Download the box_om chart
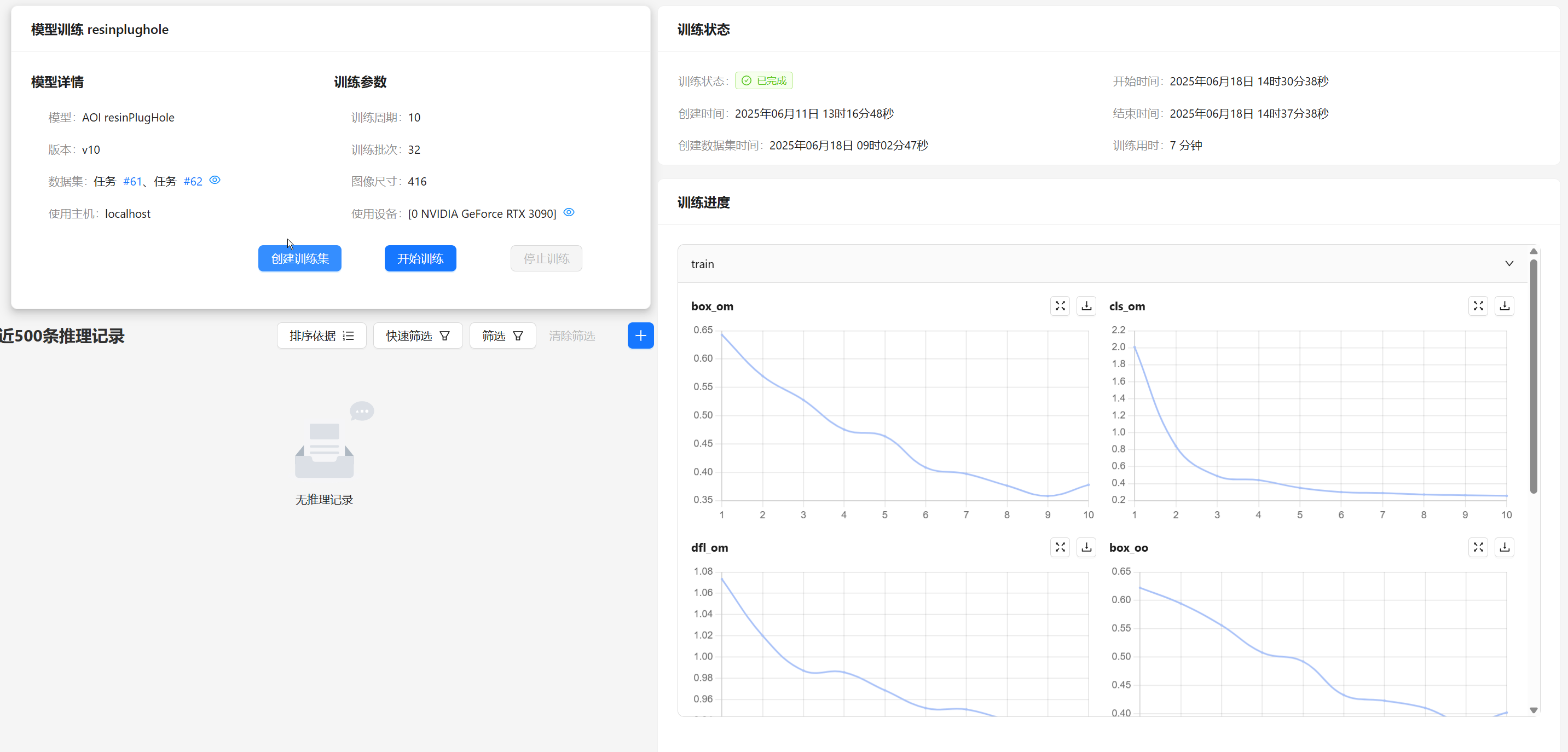The image size is (1568, 752). (x=1086, y=306)
